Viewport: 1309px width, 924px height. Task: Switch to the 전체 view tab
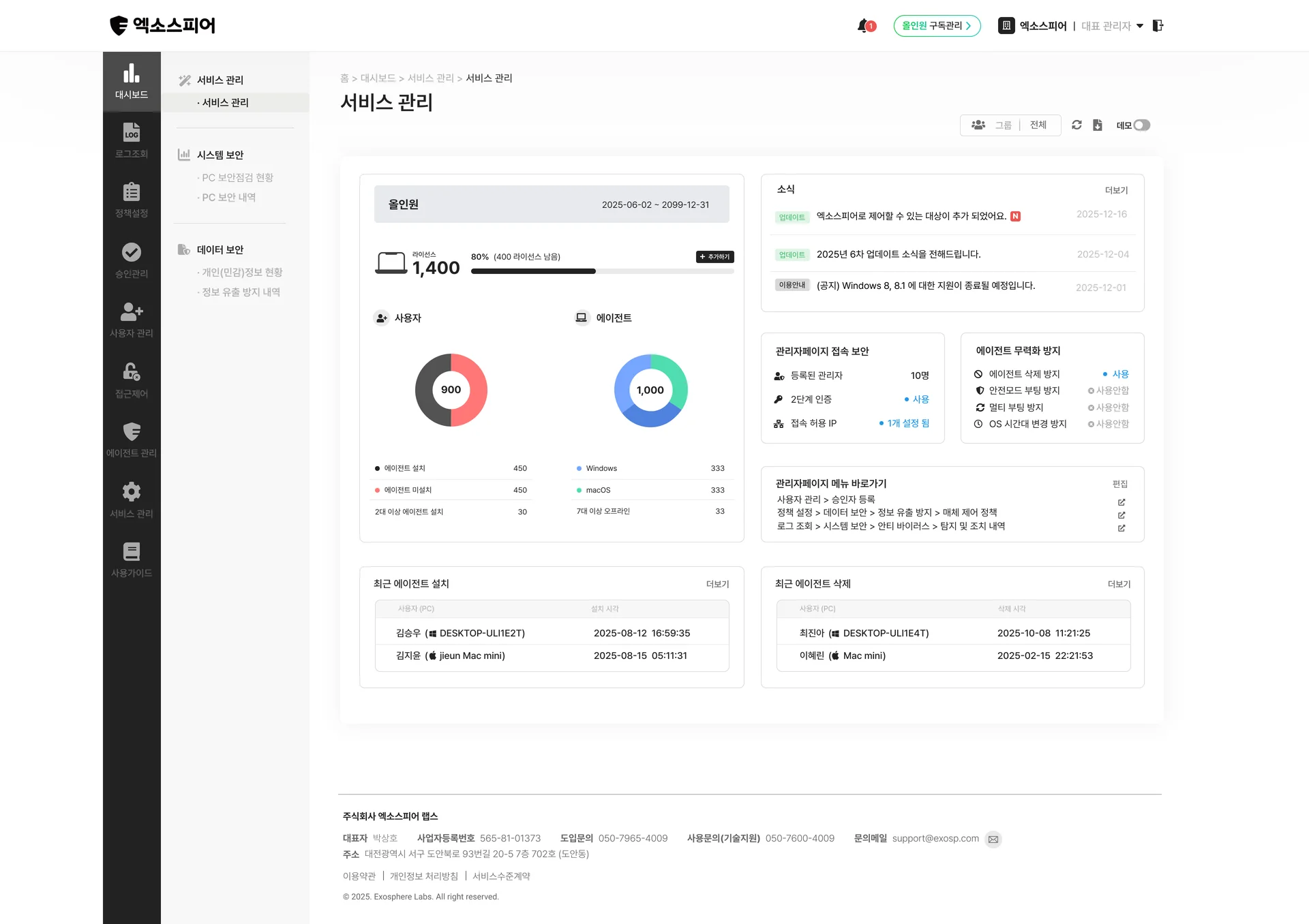coord(1038,125)
